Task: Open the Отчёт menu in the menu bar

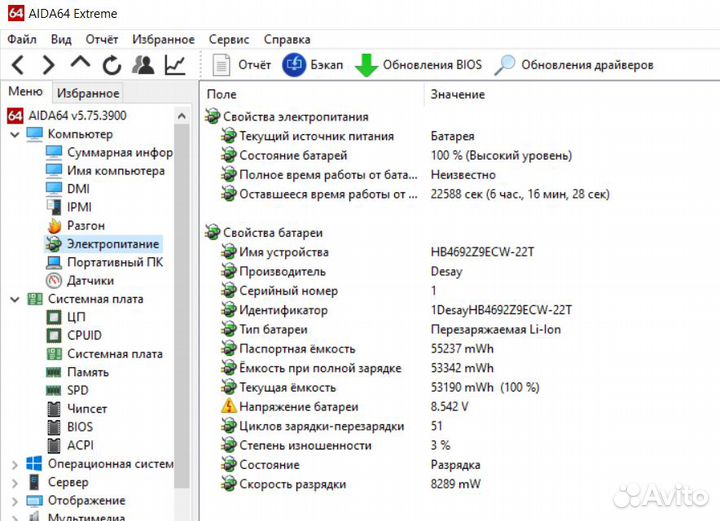Action: point(101,39)
